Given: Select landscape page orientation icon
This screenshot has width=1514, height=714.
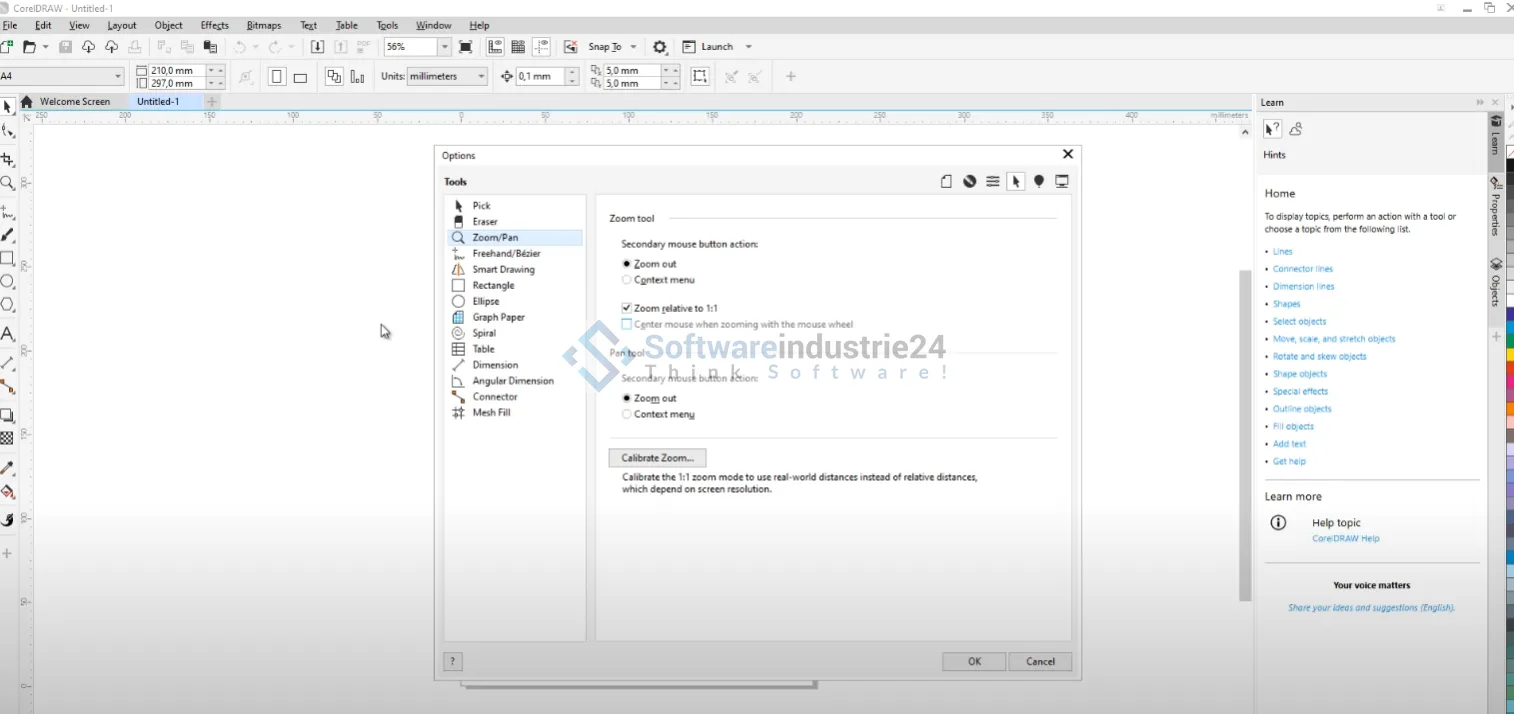Looking at the screenshot, I should click(x=300, y=77).
